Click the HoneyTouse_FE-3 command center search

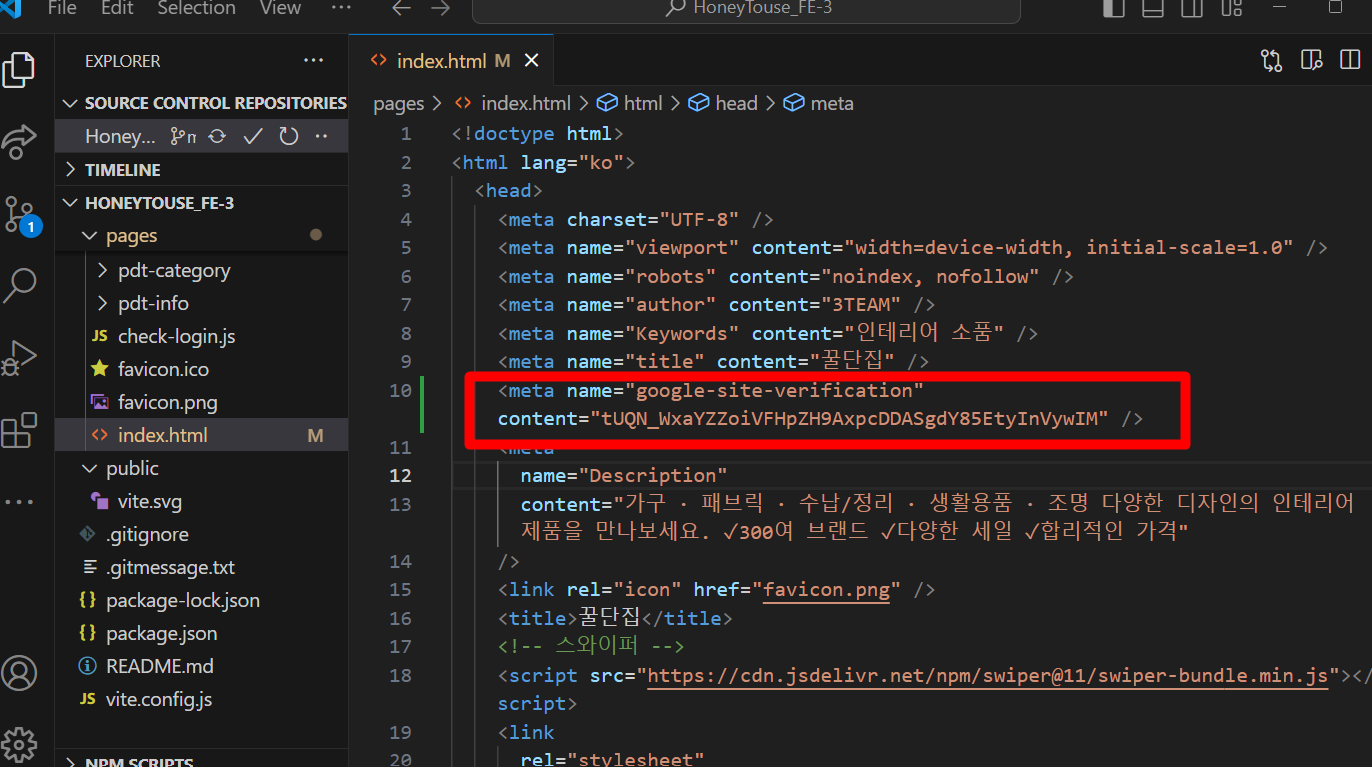coord(747,9)
